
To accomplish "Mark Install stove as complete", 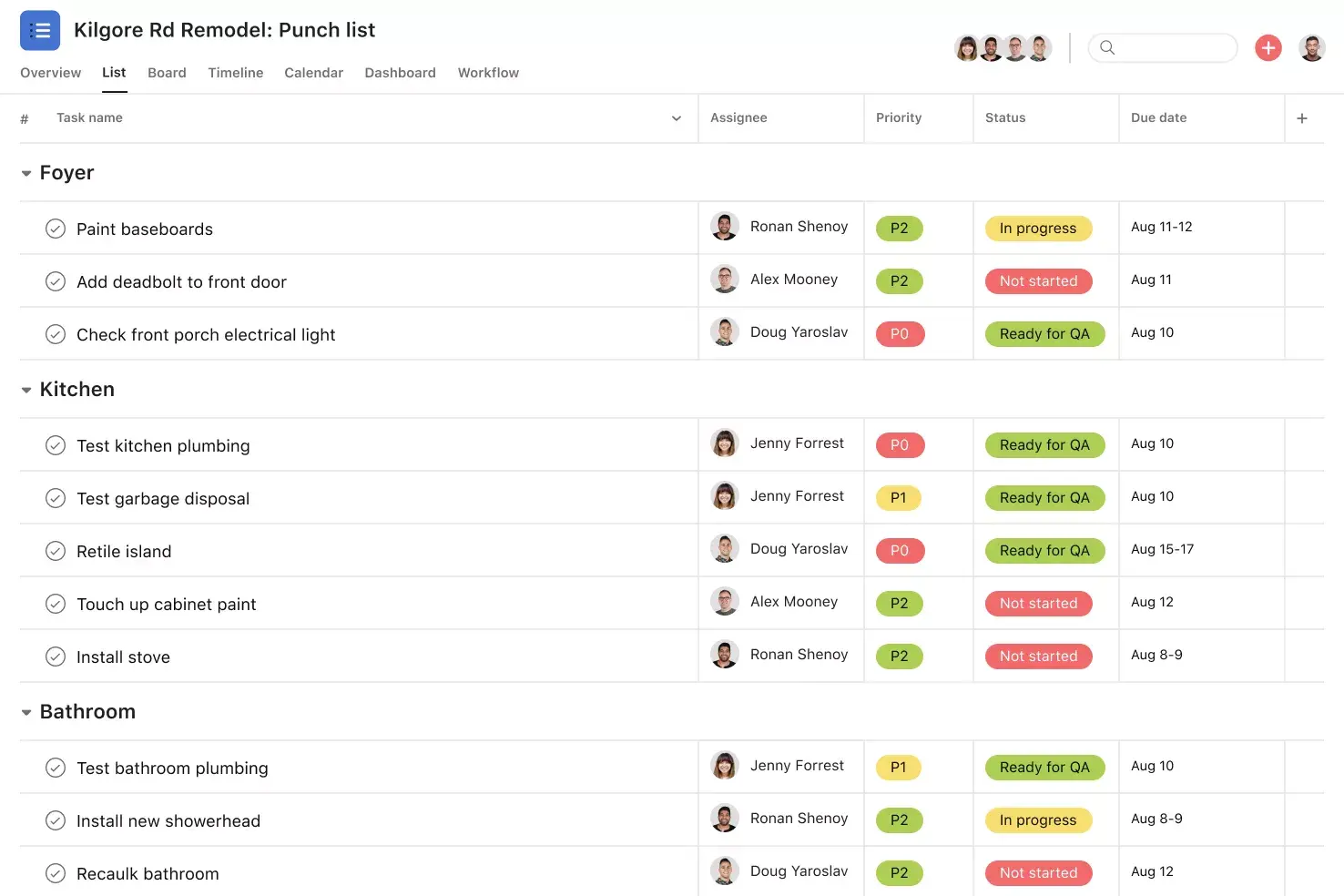I will pos(56,656).
